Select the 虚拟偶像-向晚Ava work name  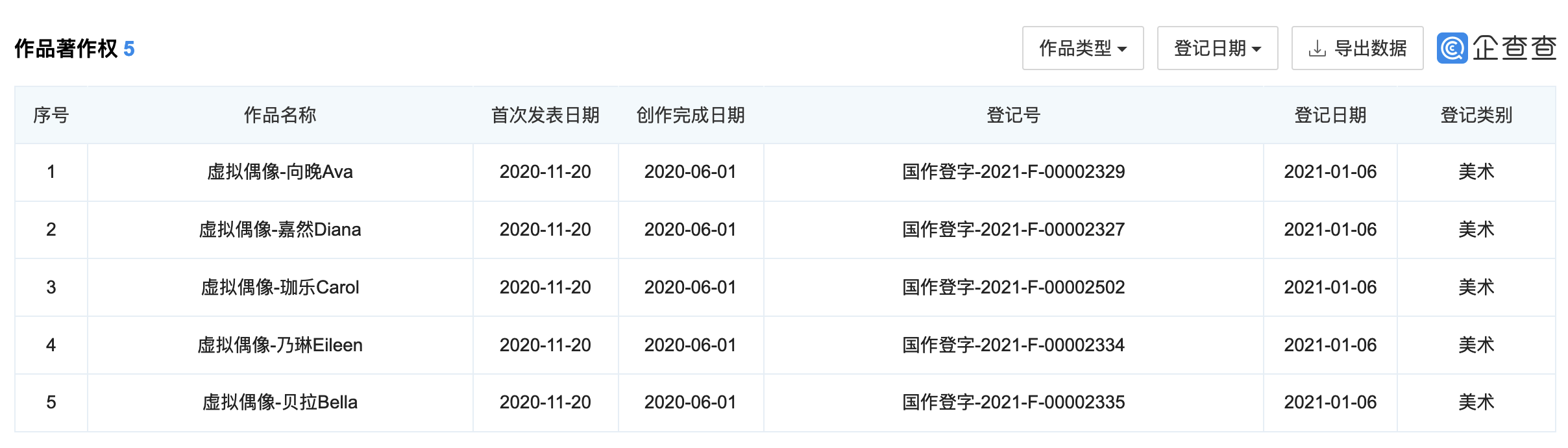[x=280, y=172]
